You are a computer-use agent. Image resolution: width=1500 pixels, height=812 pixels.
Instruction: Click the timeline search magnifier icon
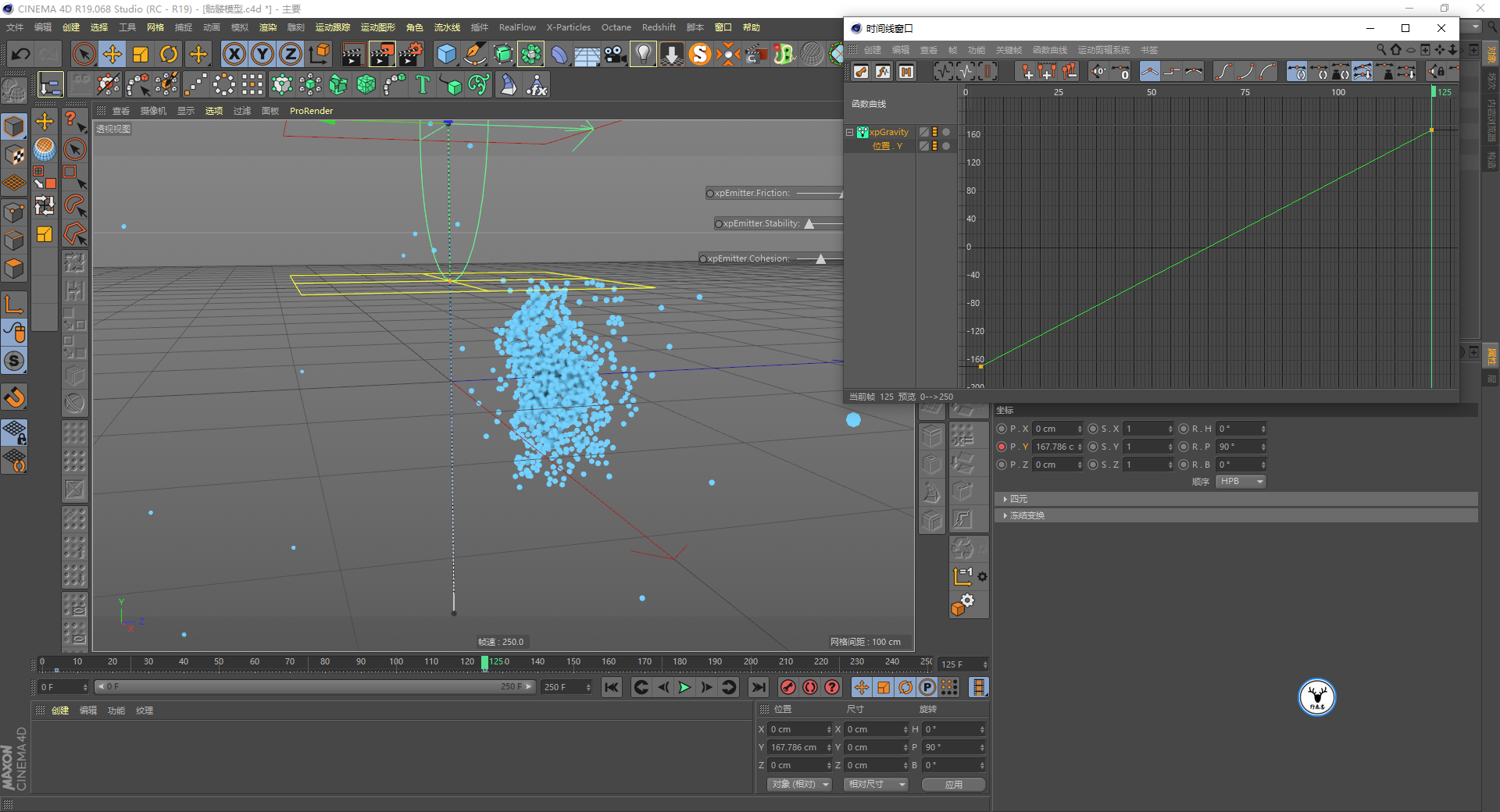(x=1381, y=49)
